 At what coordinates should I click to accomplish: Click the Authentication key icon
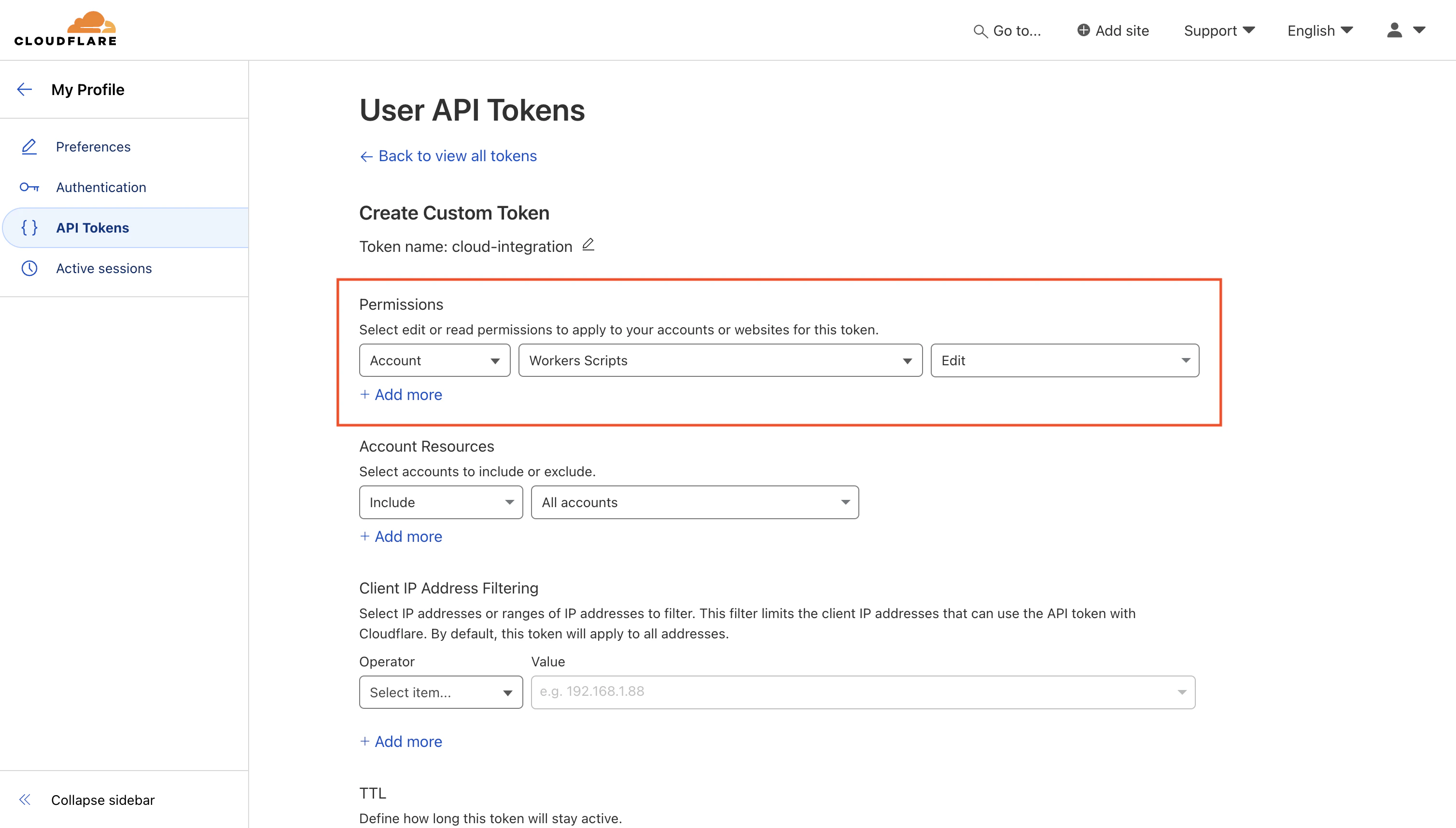29,187
